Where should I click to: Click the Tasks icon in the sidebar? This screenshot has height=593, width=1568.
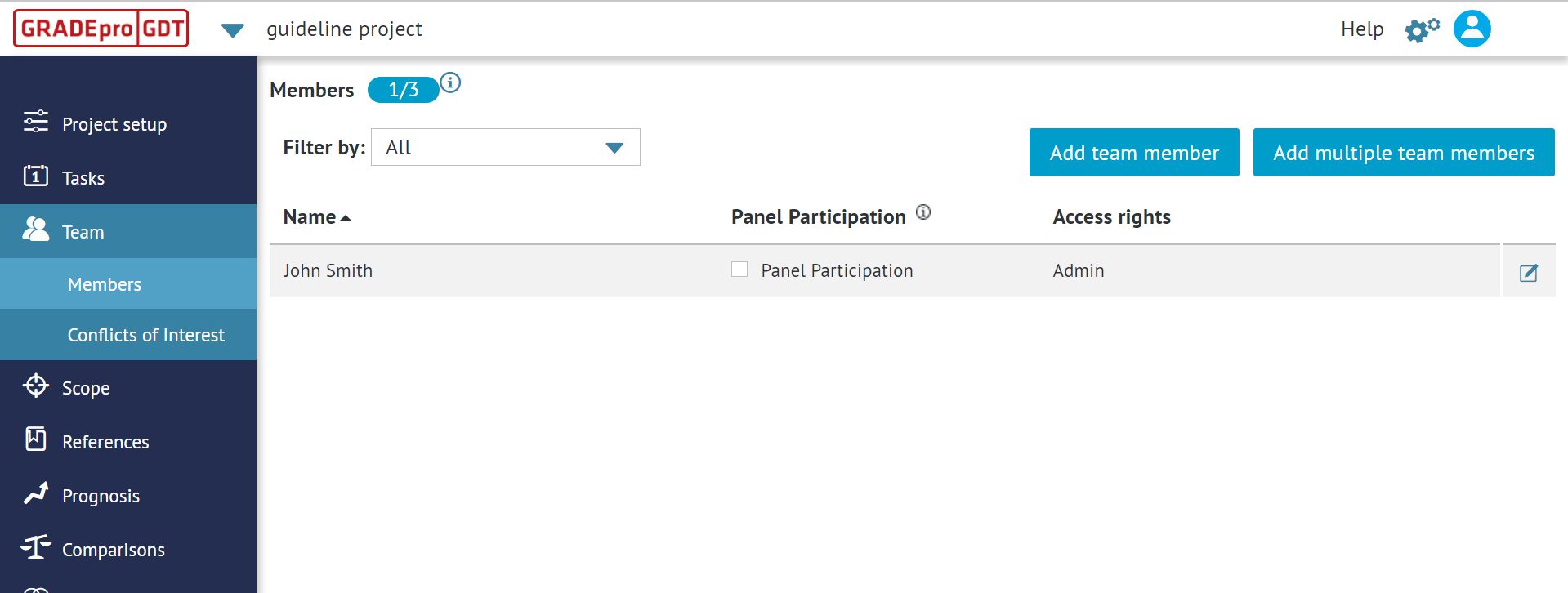point(35,176)
